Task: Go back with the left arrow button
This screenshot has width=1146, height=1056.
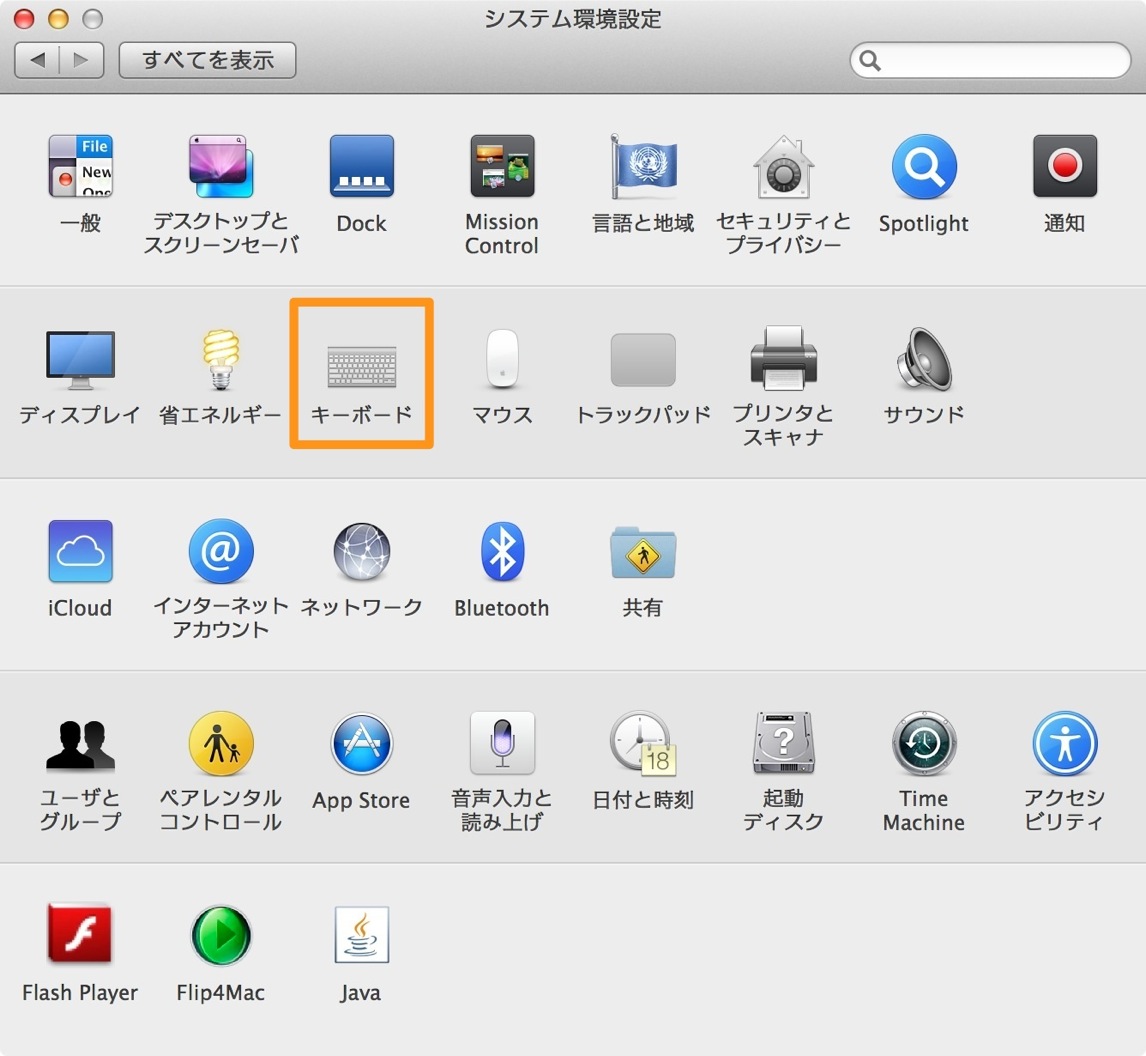Action: click(x=37, y=60)
